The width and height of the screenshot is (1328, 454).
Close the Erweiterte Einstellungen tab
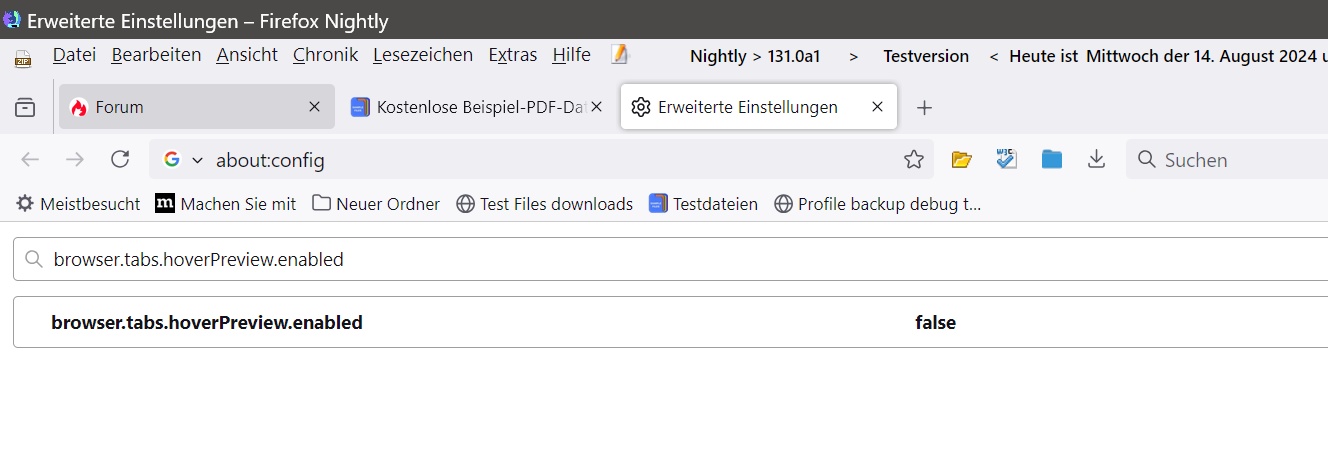[x=878, y=107]
